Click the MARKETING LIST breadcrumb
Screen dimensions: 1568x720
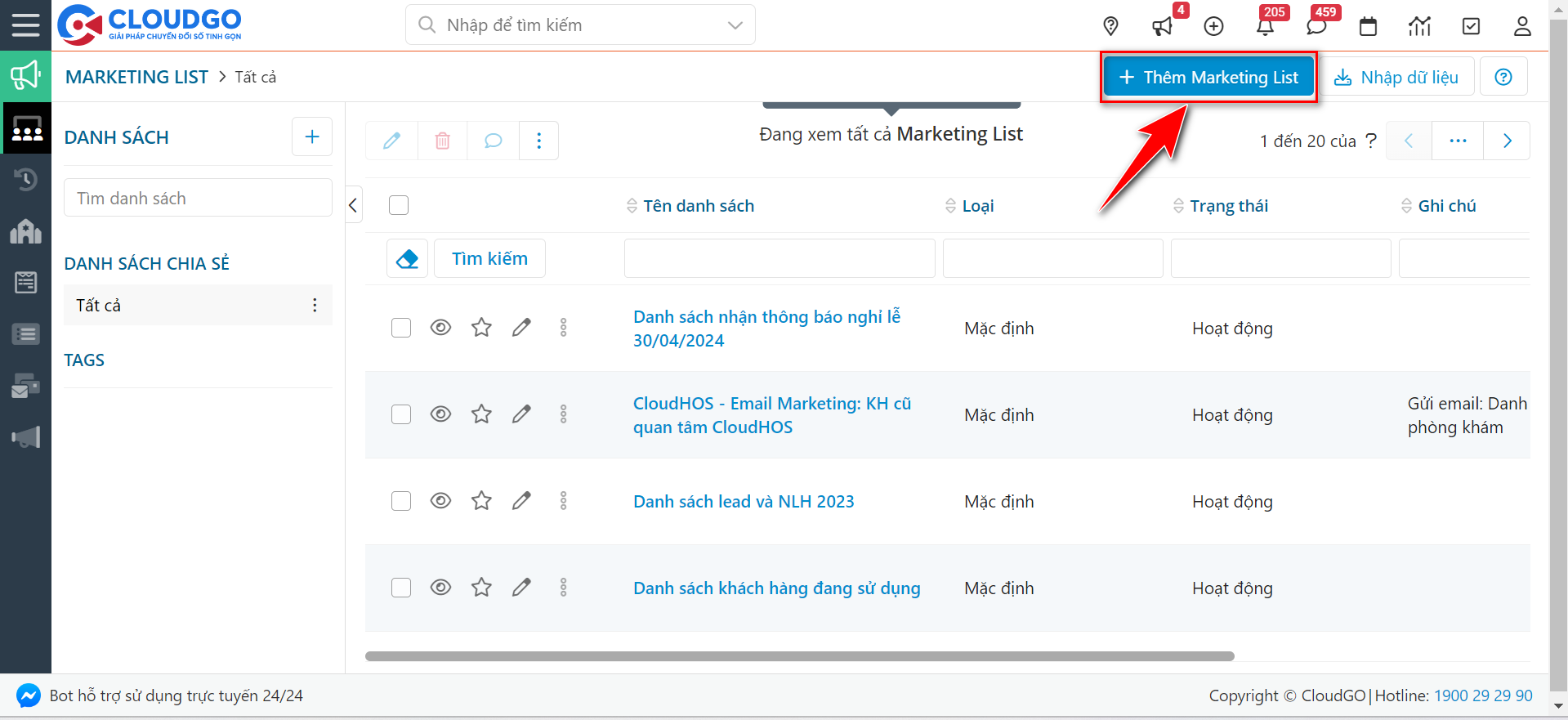(x=136, y=77)
